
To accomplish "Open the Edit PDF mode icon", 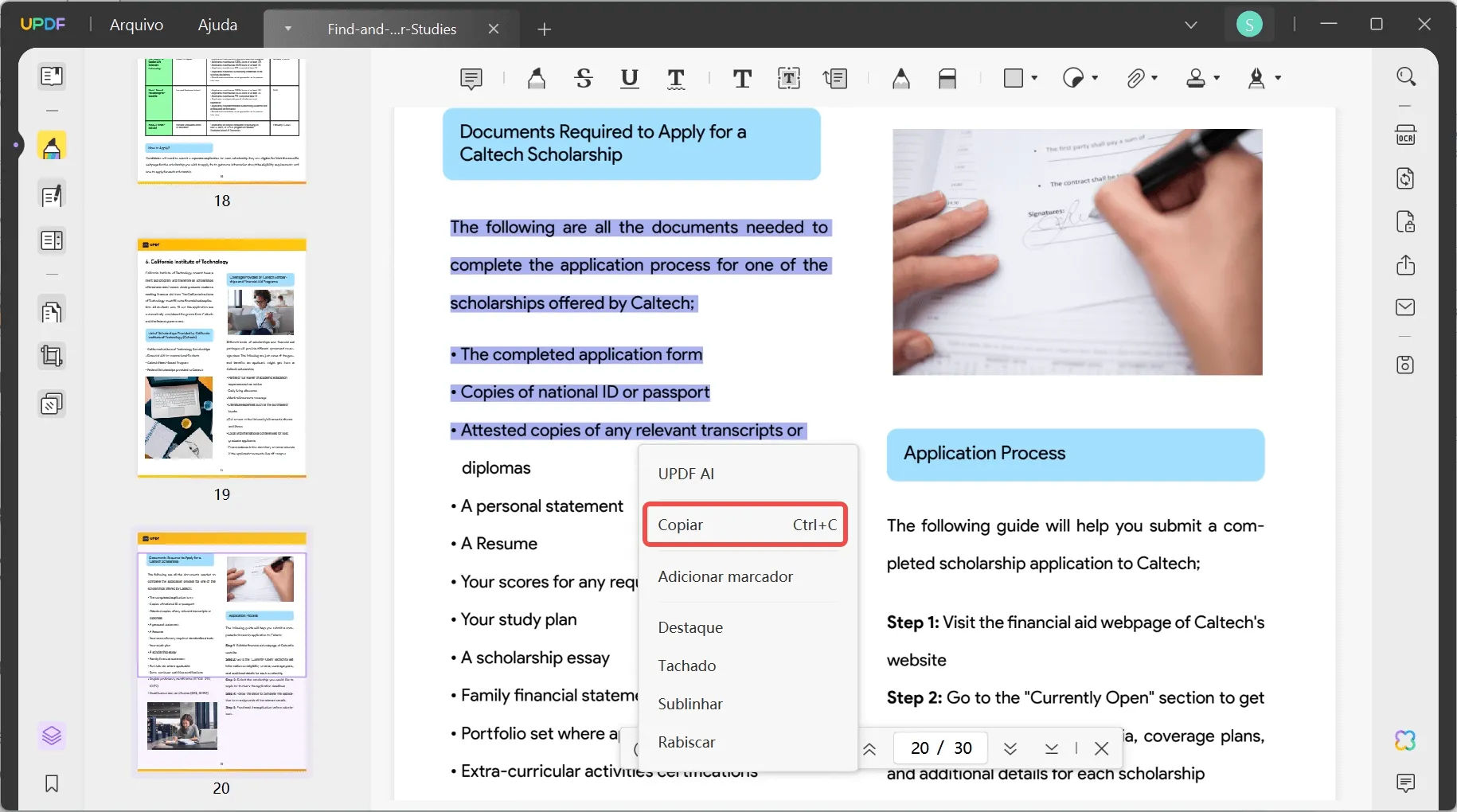I will coord(52,196).
